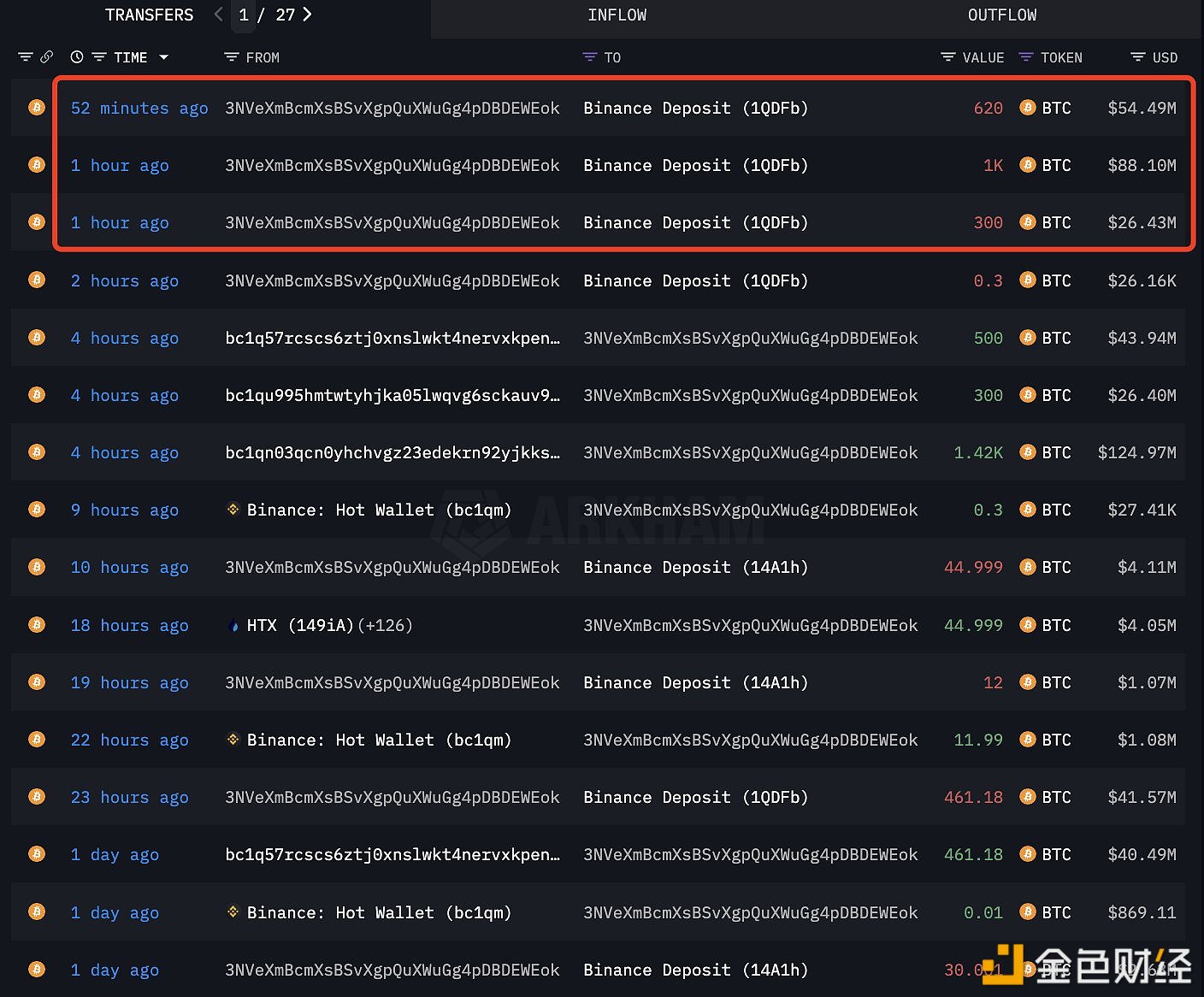Click the clock icon in TIME header
This screenshot has width=1204, height=997.
(x=77, y=57)
